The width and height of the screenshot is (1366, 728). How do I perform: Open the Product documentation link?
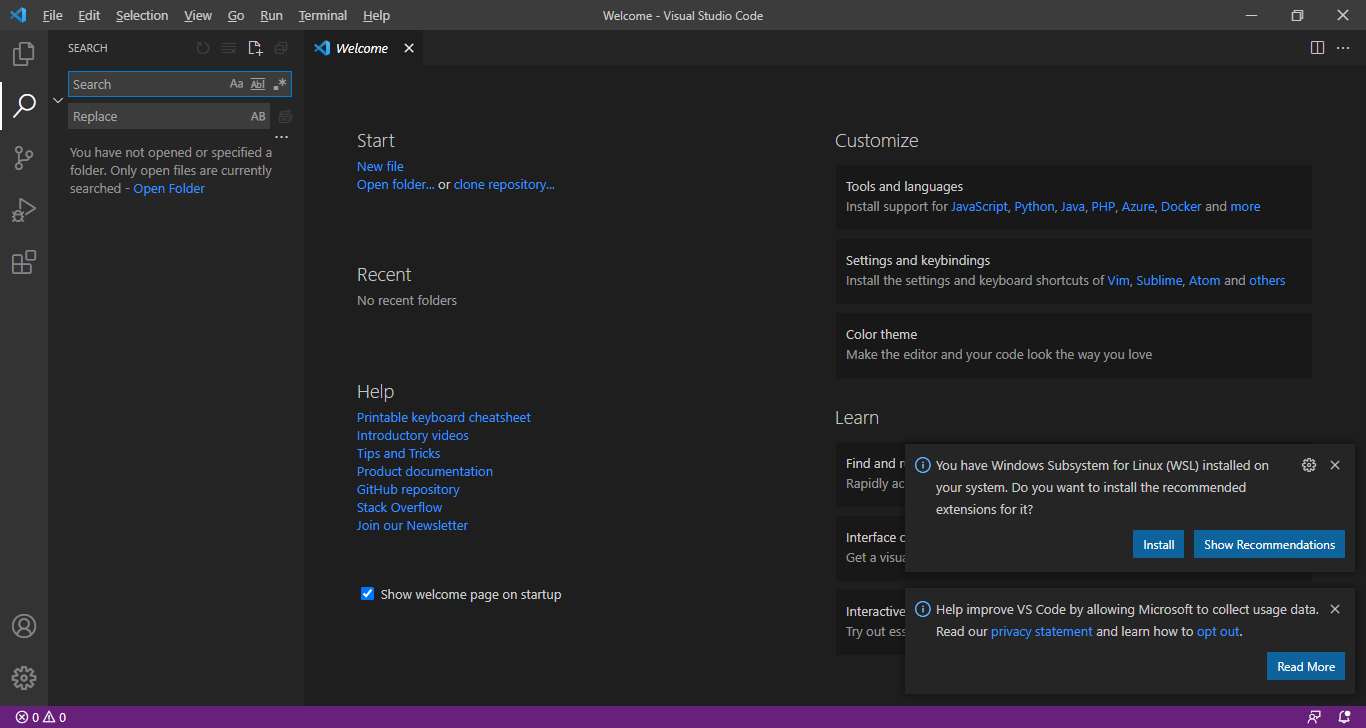pyautogui.click(x=425, y=471)
